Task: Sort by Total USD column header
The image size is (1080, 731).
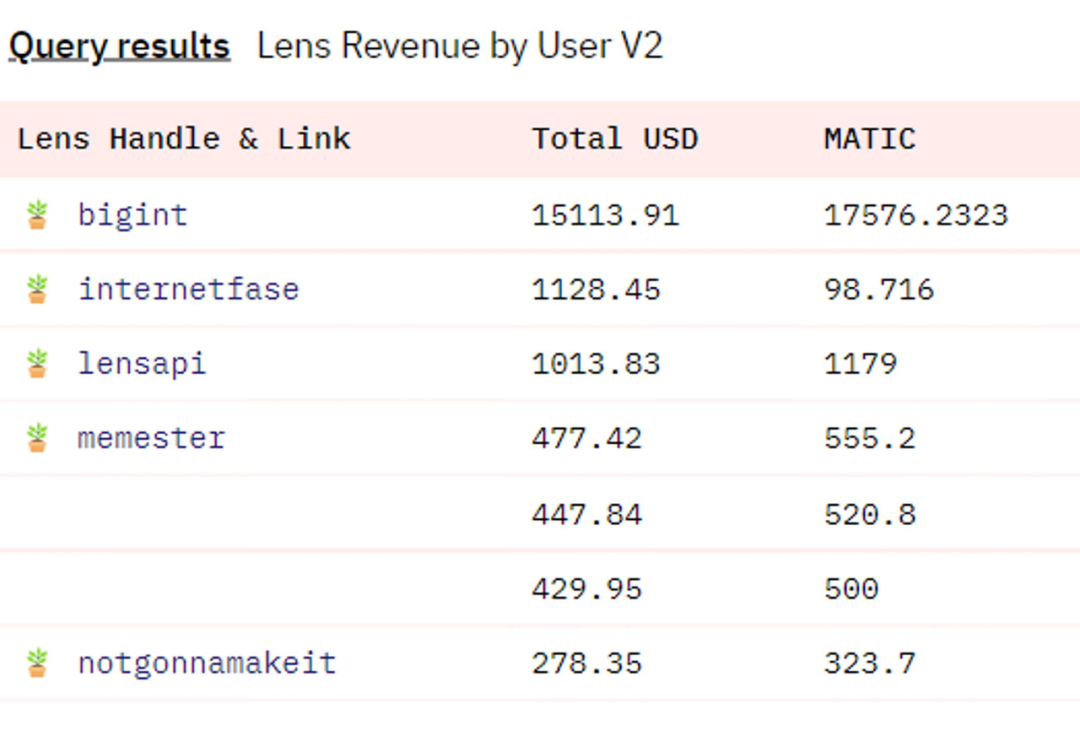Action: point(614,138)
